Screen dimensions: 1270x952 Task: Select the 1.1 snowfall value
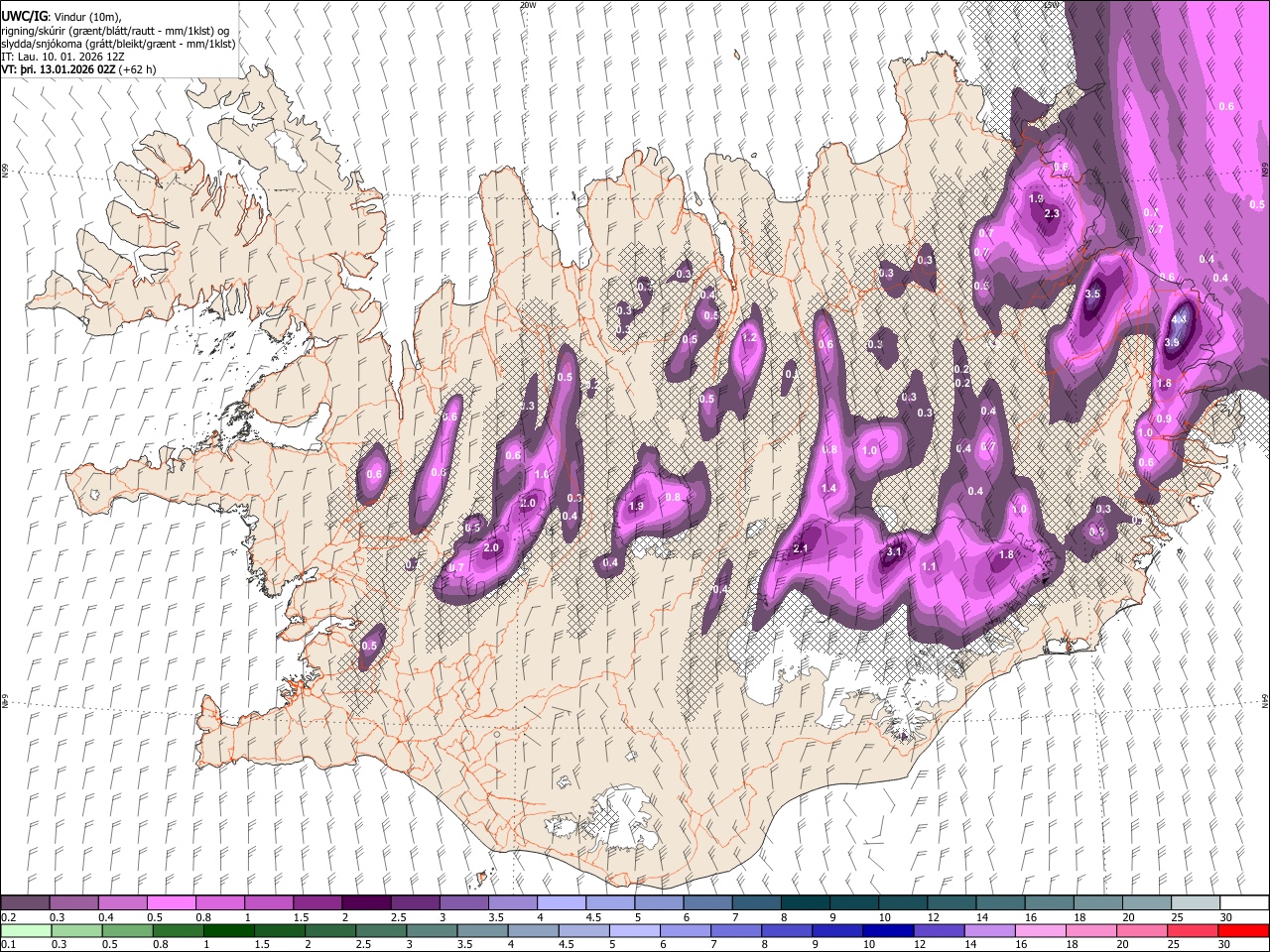[x=930, y=567]
